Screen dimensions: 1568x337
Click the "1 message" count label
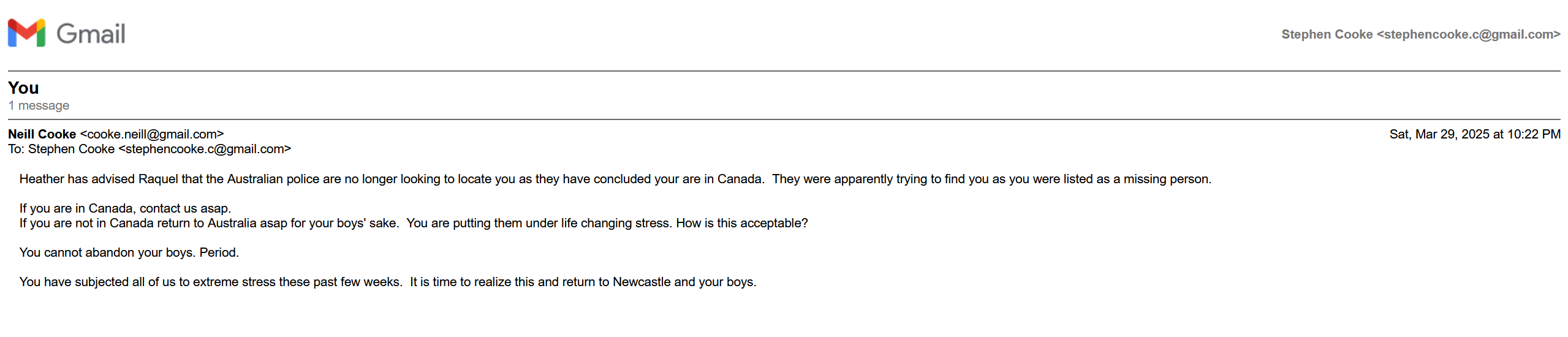tap(39, 105)
